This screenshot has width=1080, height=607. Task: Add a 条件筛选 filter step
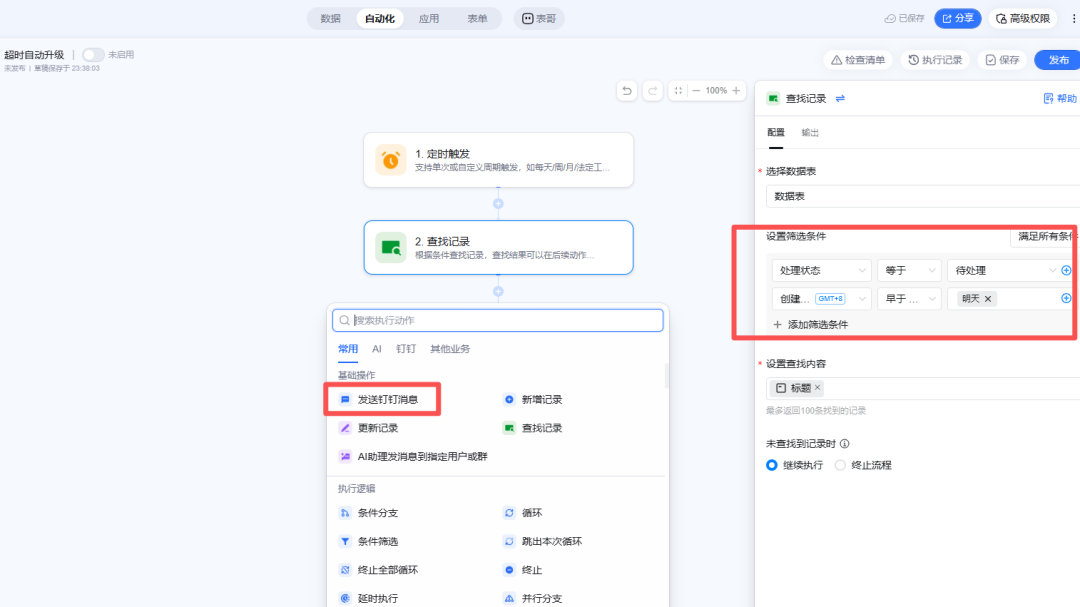[x=369, y=542]
